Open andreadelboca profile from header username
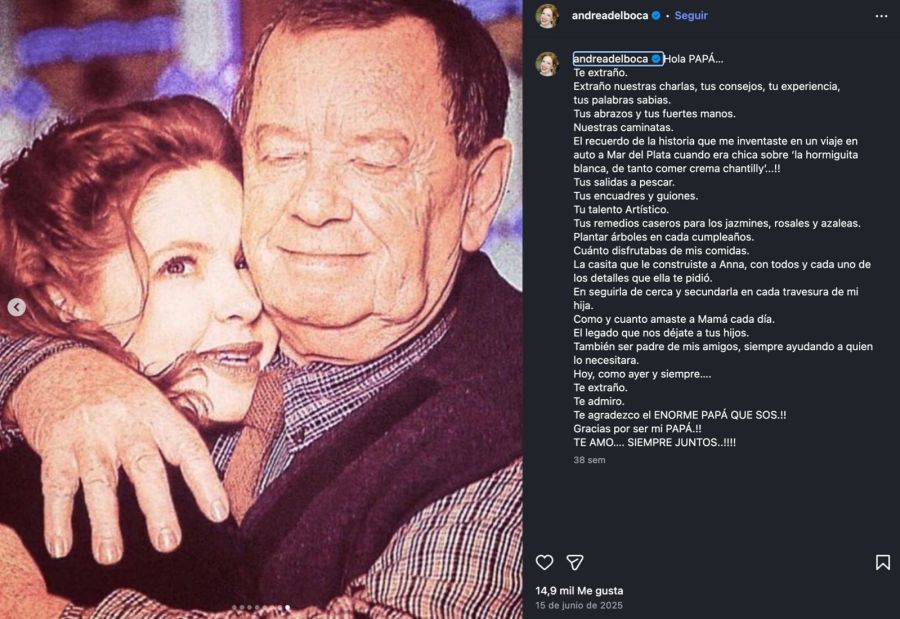 (x=610, y=16)
